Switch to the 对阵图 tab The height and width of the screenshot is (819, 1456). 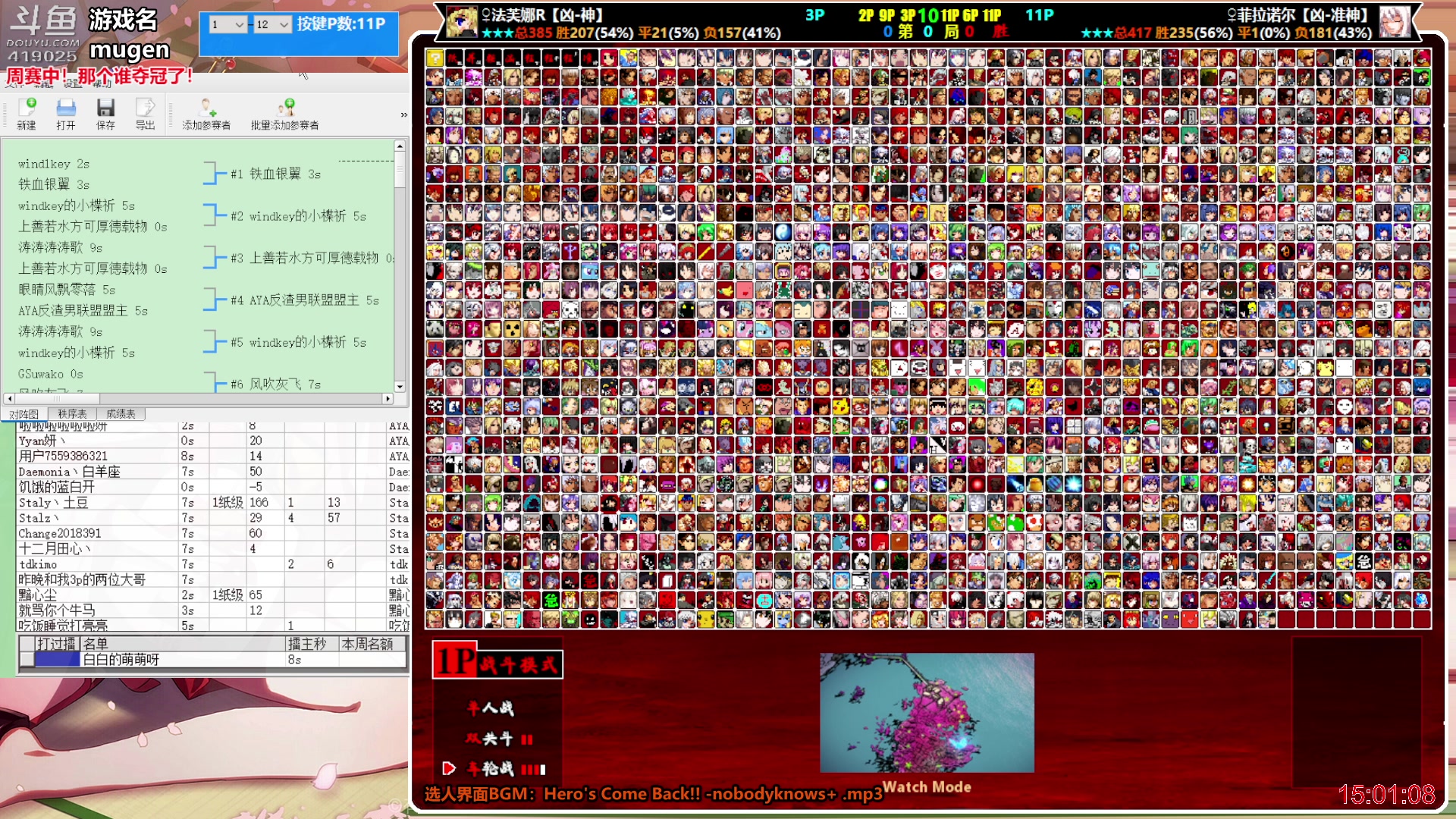pyautogui.click(x=24, y=414)
